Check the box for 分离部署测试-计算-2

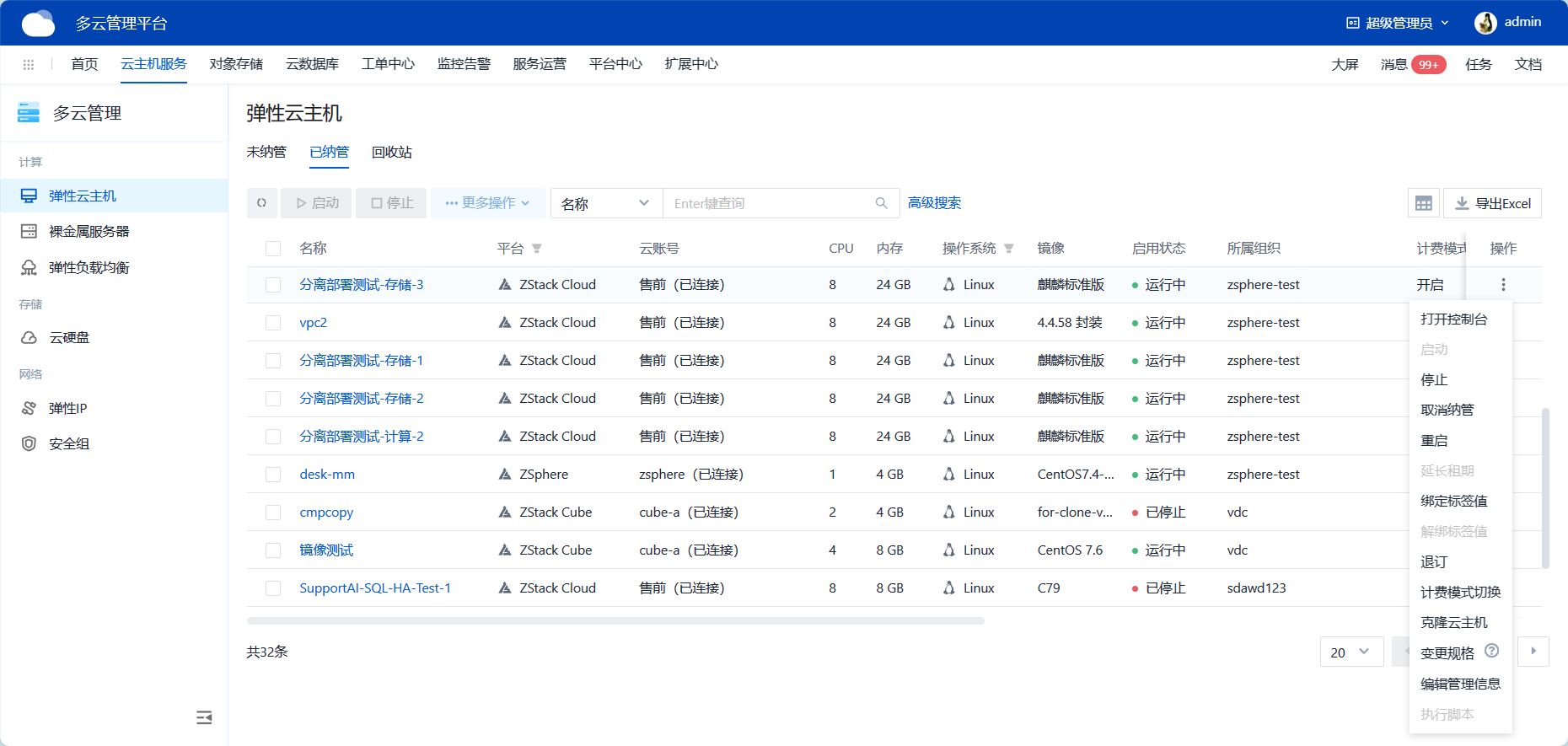pos(273,437)
